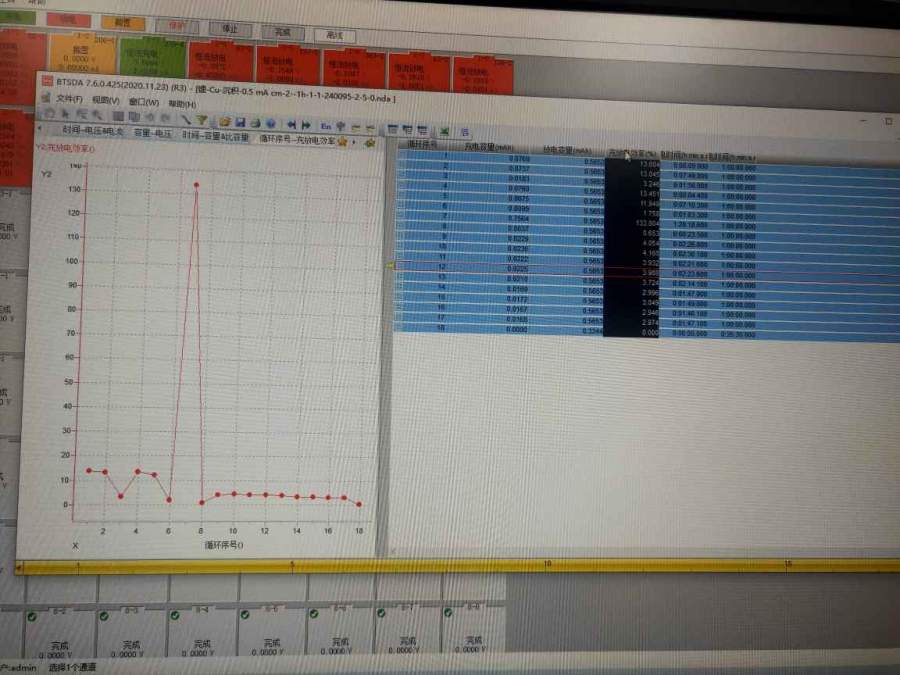Click green check on channel 8-4

173,615
